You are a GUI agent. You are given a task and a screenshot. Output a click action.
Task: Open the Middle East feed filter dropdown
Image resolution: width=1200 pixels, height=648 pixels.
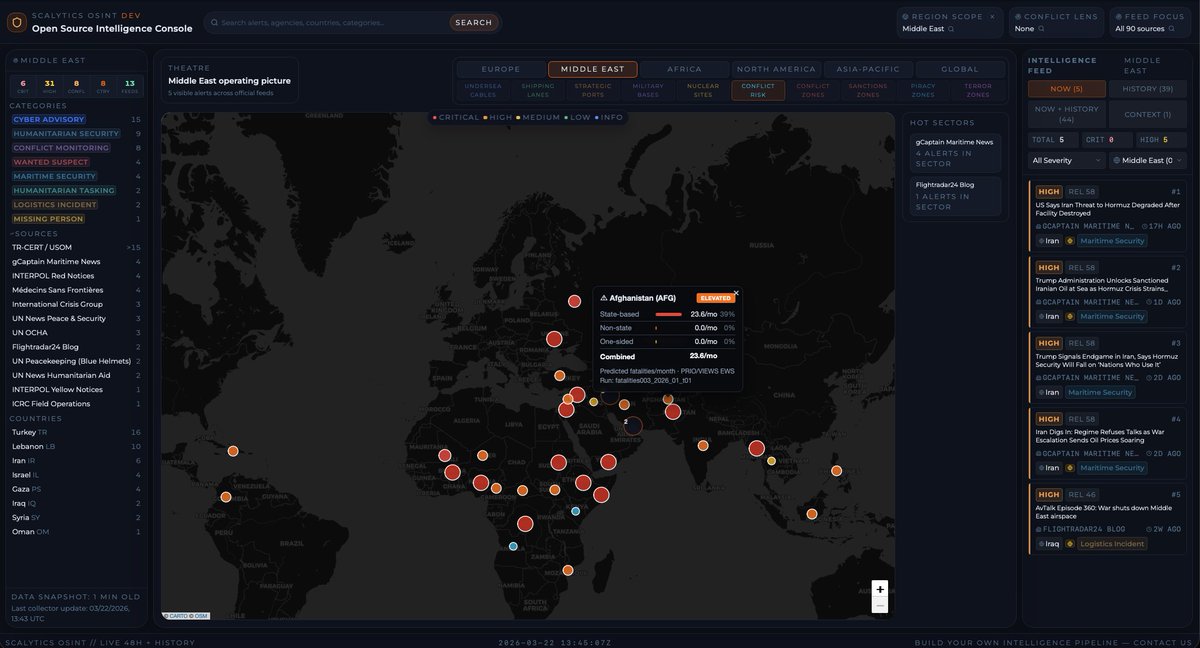pyautogui.click(x=1146, y=160)
